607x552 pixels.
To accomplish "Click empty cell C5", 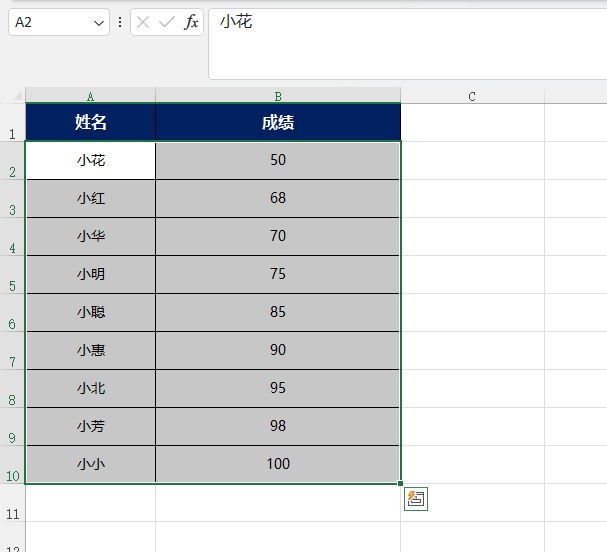I will (x=473, y=274).
